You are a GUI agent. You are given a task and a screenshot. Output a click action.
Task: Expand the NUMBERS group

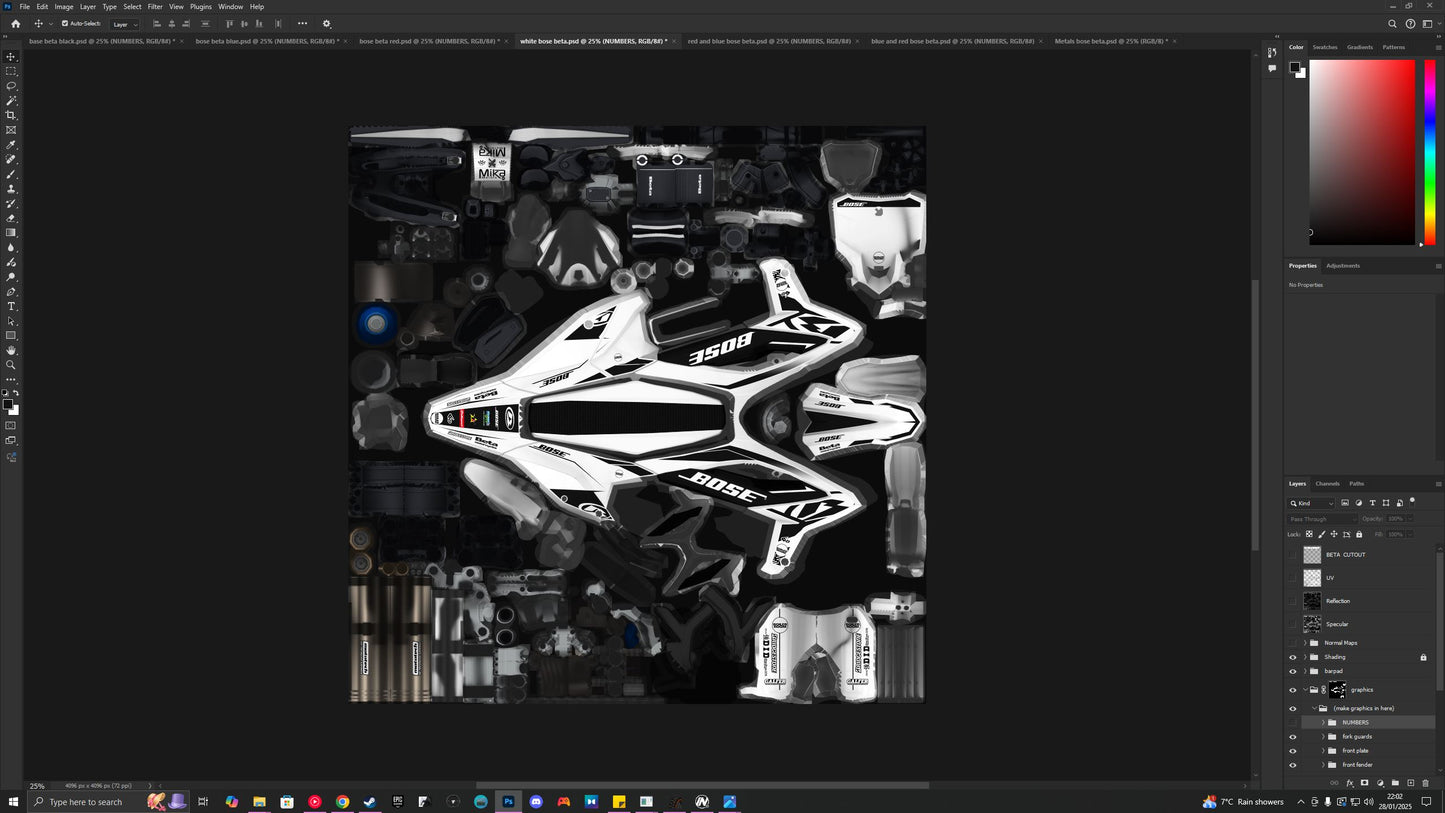point(1323,722)
